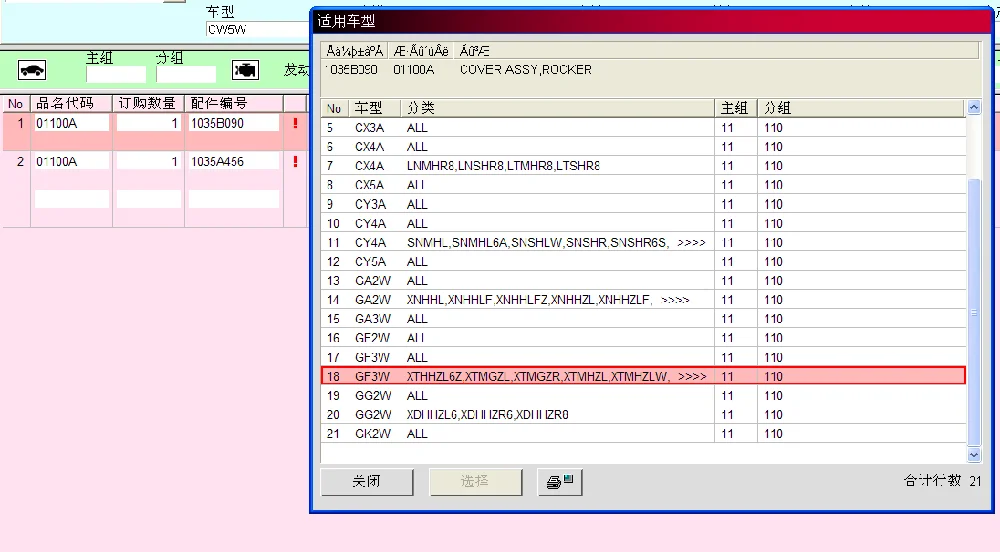Select row 7 CX4A LNMHR8 entry
The height and width of the screenshot is (552, 1000).
coord(643,166)
